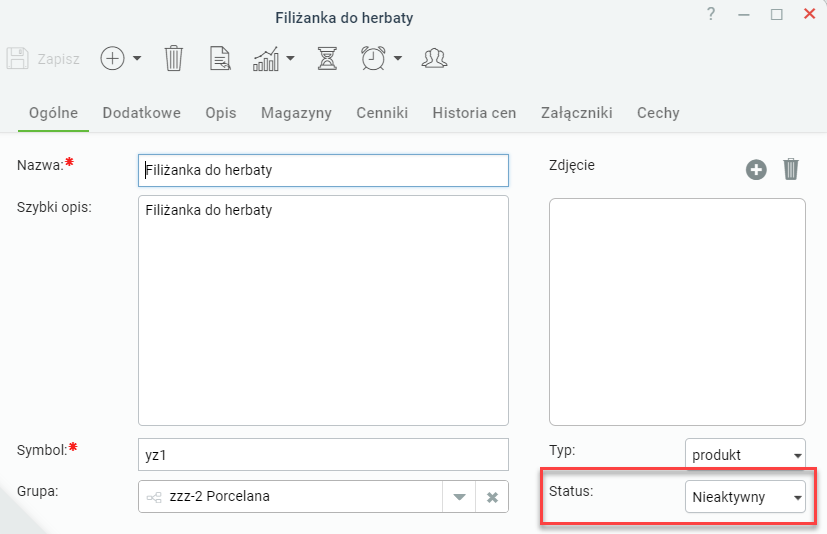Image resolution: width=827 pixels, height=534 pixels.
Task: Switch to the Ogólne tab
Action: click(x=53, y=113)
